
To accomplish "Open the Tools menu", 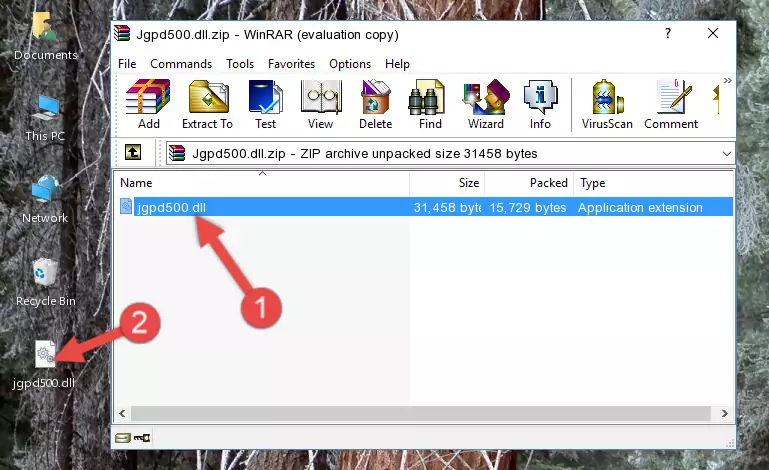I will [240, 64].
